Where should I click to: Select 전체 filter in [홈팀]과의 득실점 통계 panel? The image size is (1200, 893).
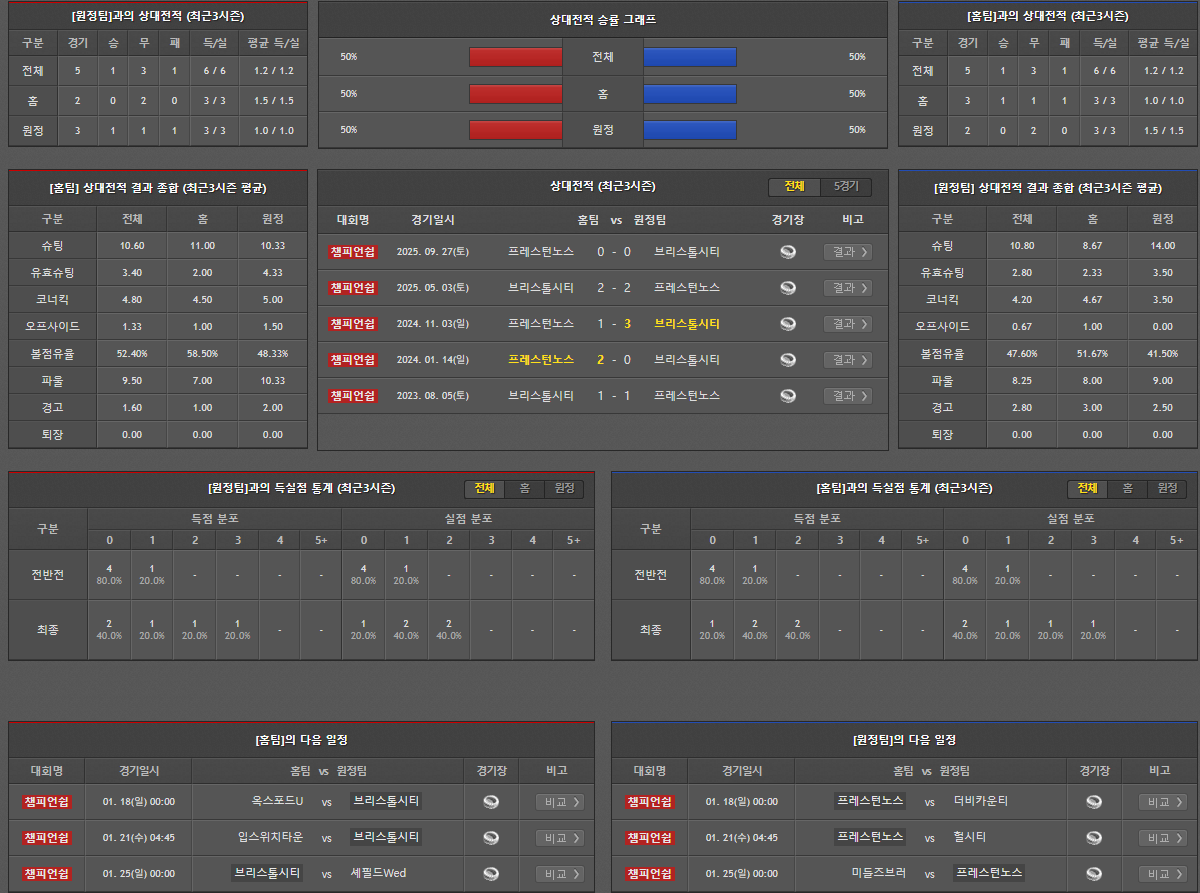[1087, 488]
